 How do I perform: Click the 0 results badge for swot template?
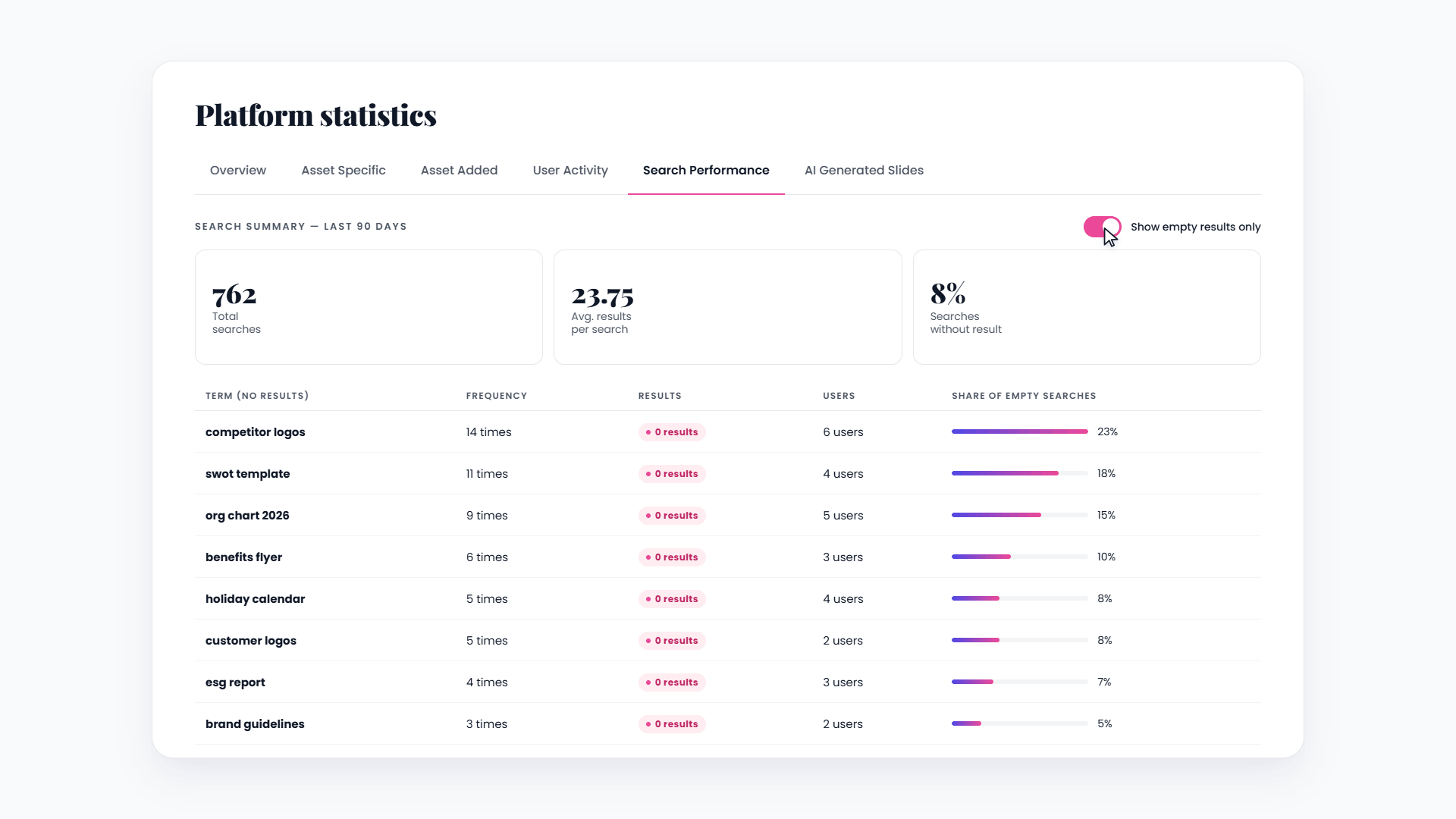coord(672,474)
